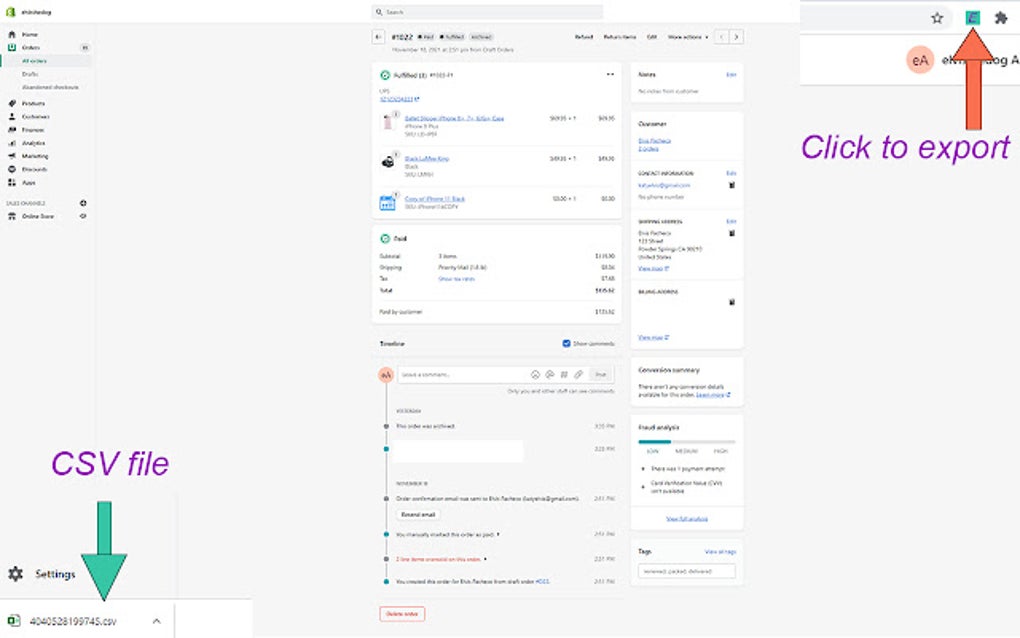This screenshot has height=638, width=1020.
Task: Open Customers from the sidebar
Action: coord(34,116)
